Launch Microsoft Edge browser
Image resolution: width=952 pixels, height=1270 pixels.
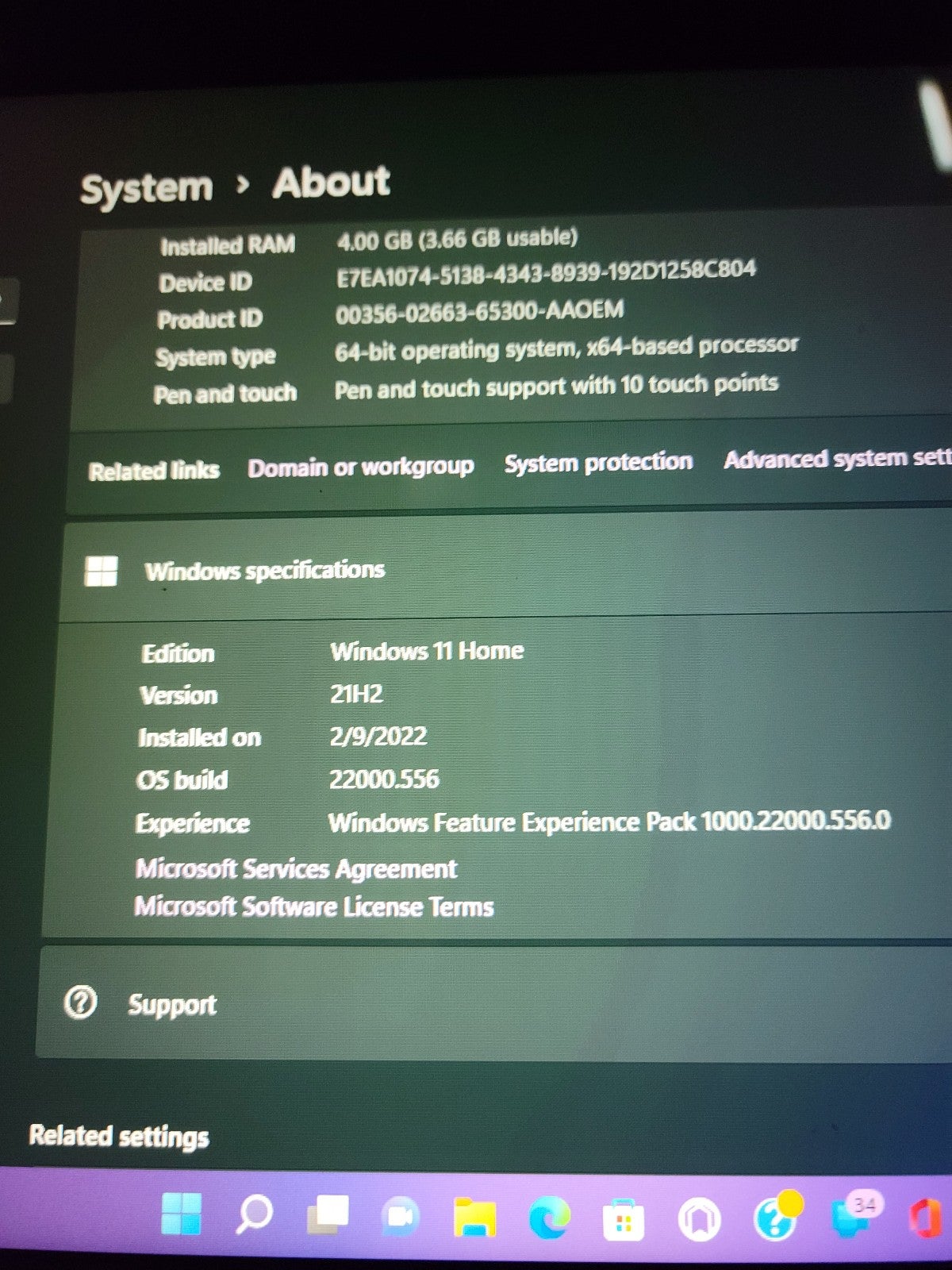click(549, 1218)
